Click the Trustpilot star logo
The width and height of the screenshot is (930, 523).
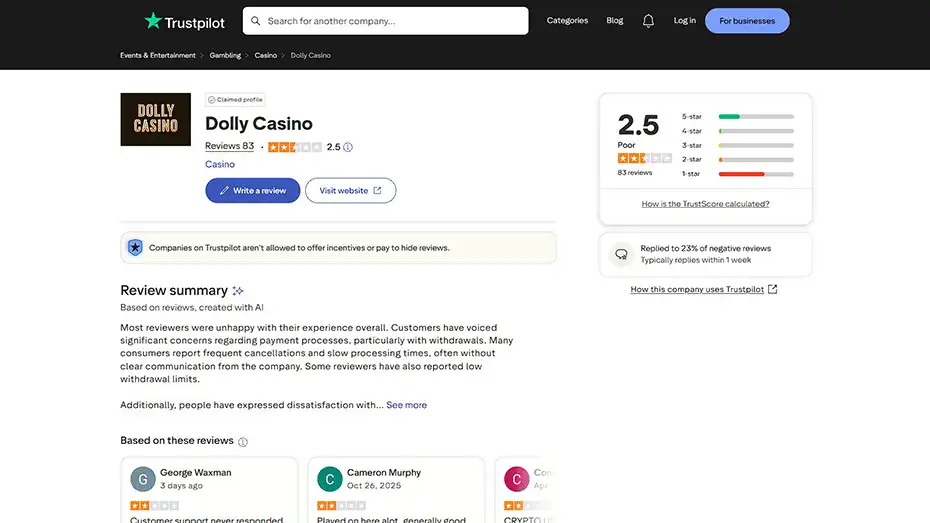[153, 21]
